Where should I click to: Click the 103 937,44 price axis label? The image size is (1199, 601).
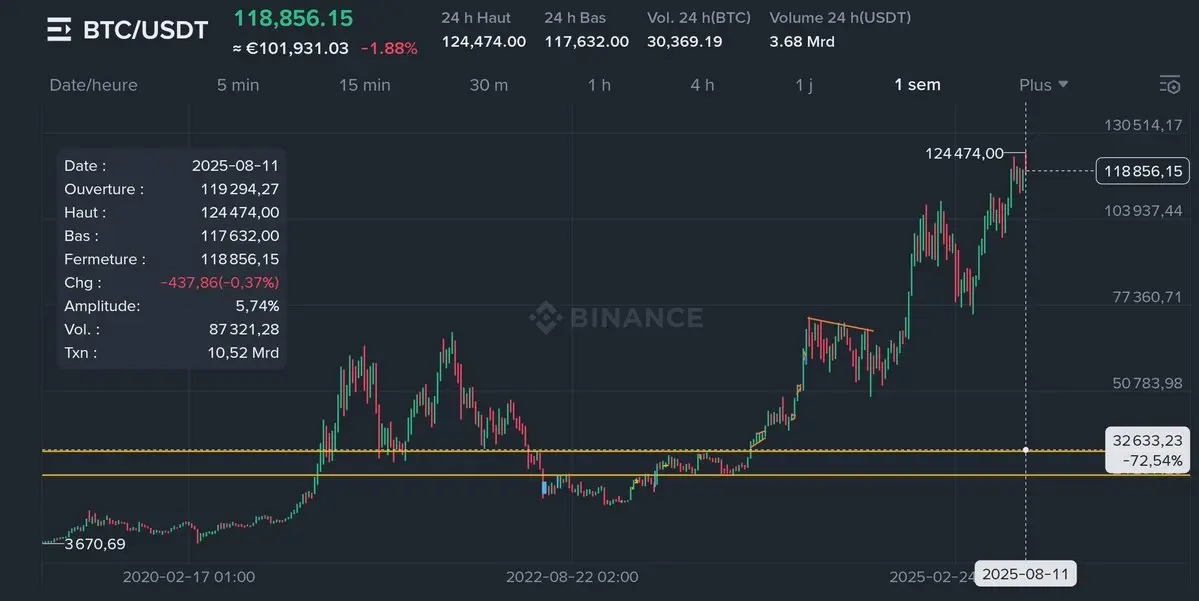1143,211
